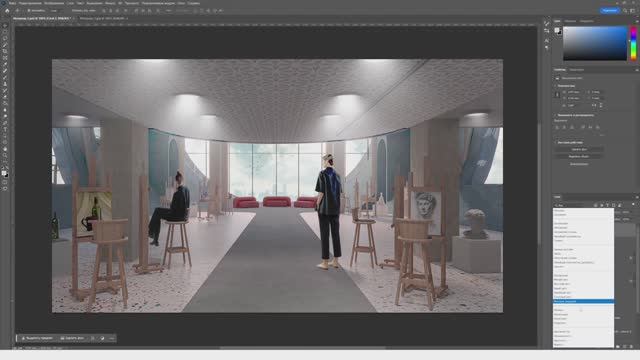Click the type layer filter icon in Layers
The image size is (640, 360).
coord(607,205)
